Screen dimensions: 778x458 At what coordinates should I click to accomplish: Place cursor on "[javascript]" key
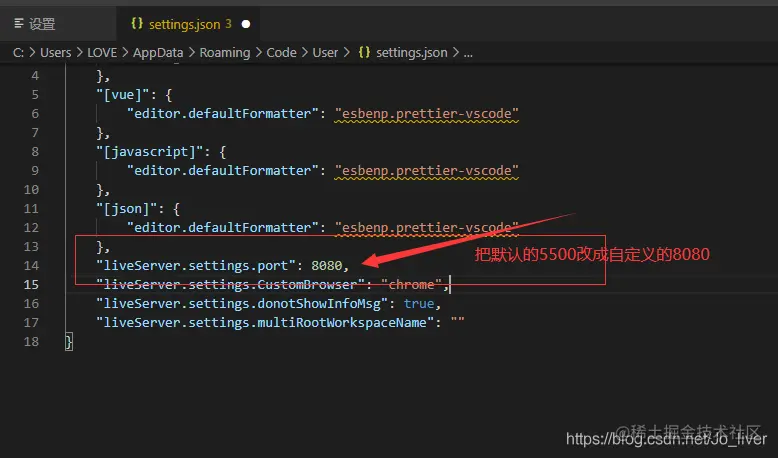click(150, 152)
